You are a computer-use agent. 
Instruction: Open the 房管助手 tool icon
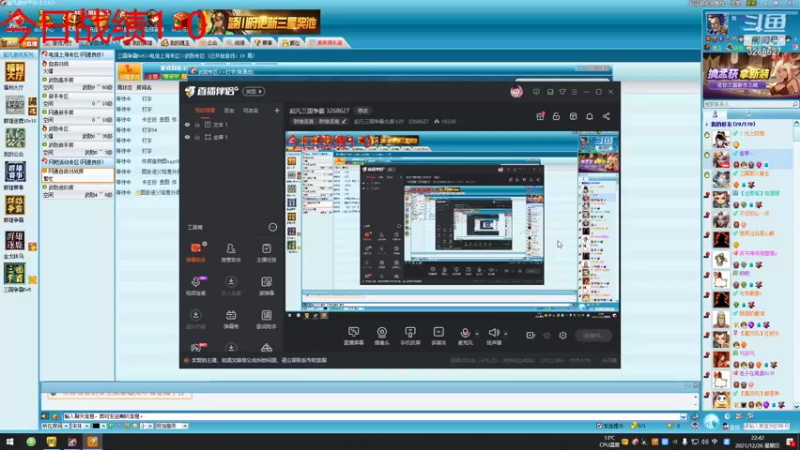coord(231,252)
